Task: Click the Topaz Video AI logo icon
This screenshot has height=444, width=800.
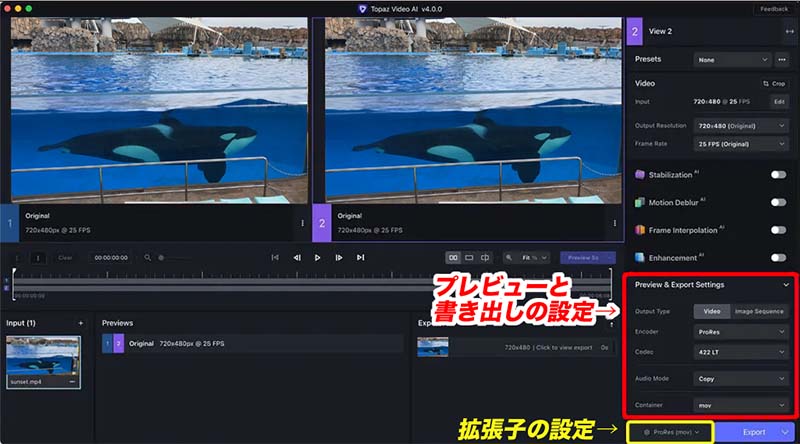Action: point(362,9)
